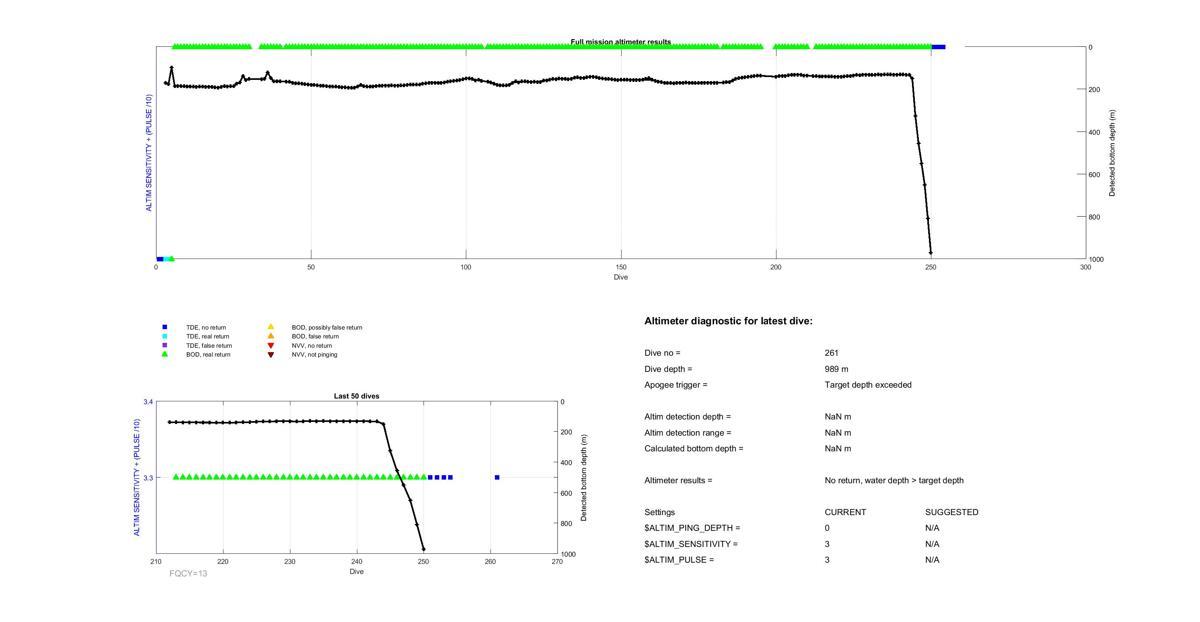Click the dive number value '261'
The height and width of the screenshot is (622, 1200).
(x=832, y=353)
